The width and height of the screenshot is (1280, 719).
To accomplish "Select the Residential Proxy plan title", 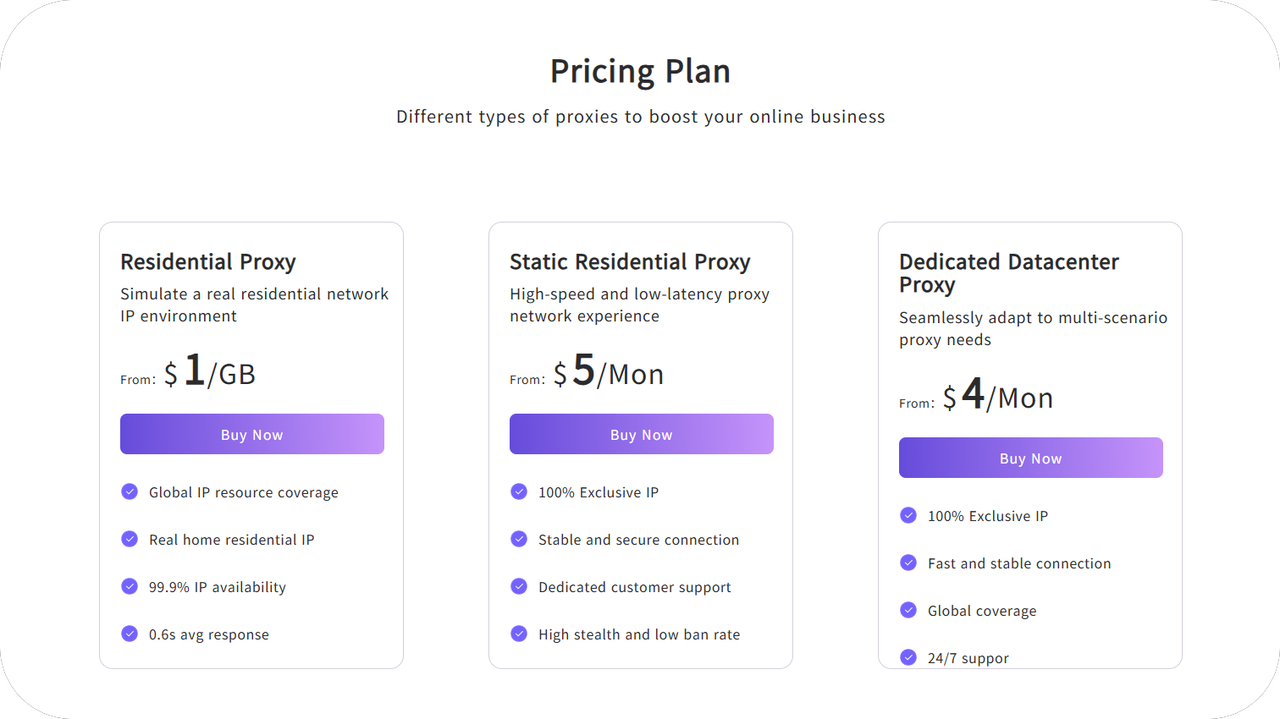I will point(208,262).
